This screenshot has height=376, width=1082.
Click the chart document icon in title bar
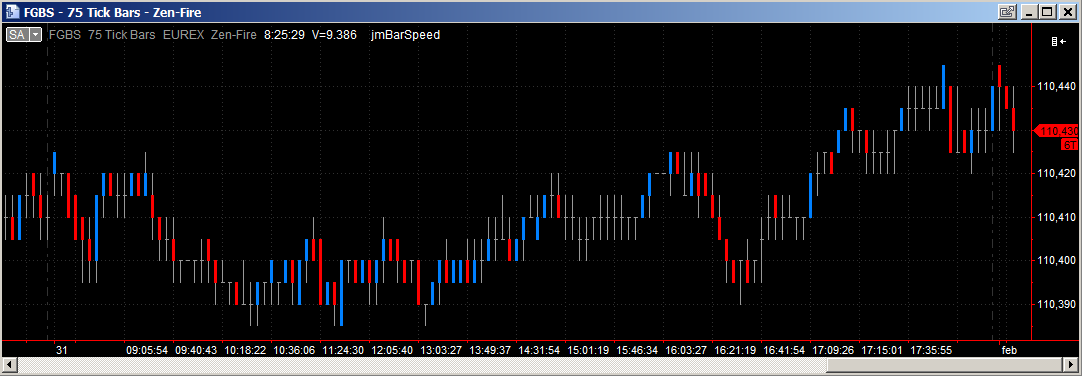(x=12, y=12)
